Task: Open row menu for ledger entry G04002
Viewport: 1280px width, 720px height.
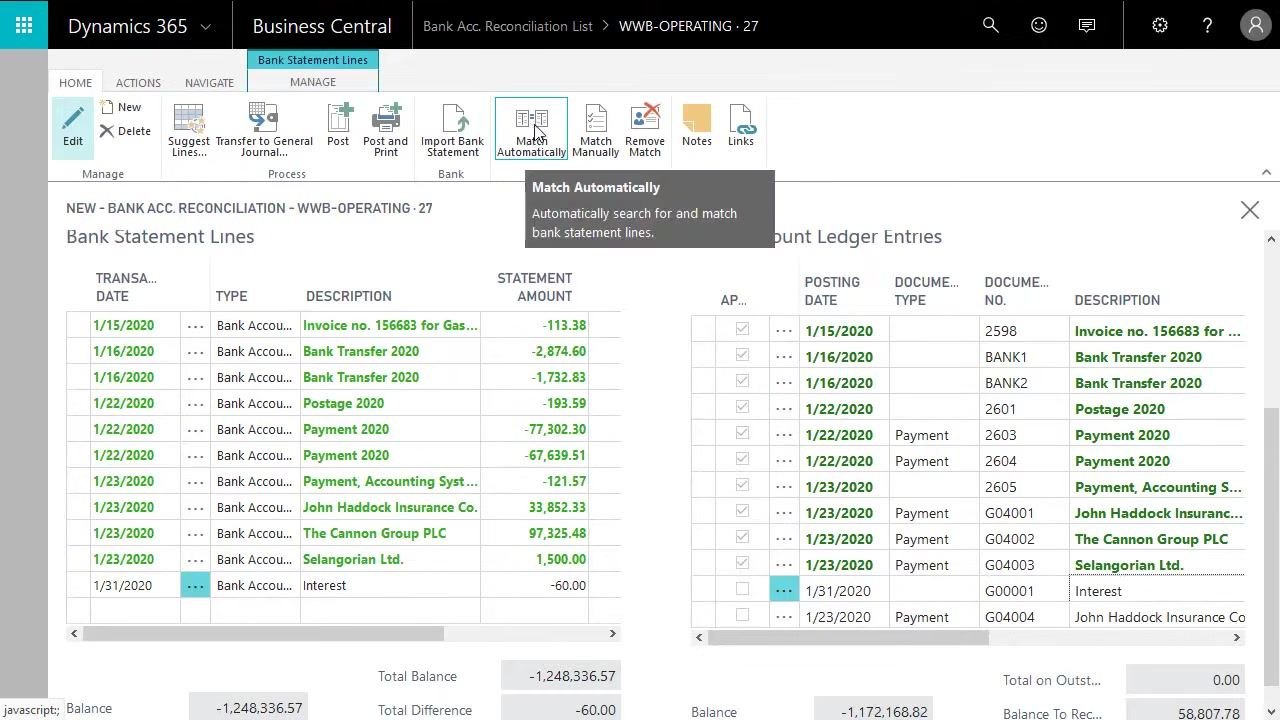Action: click(x=783, y=539)
